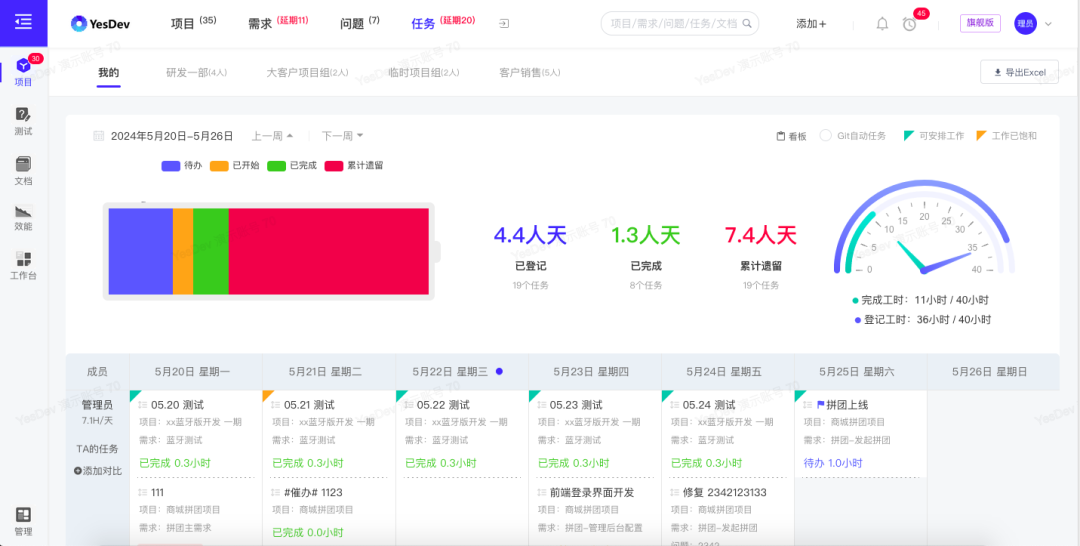Click sort handle of 前端登录界面开发 task

coord(541,492)
